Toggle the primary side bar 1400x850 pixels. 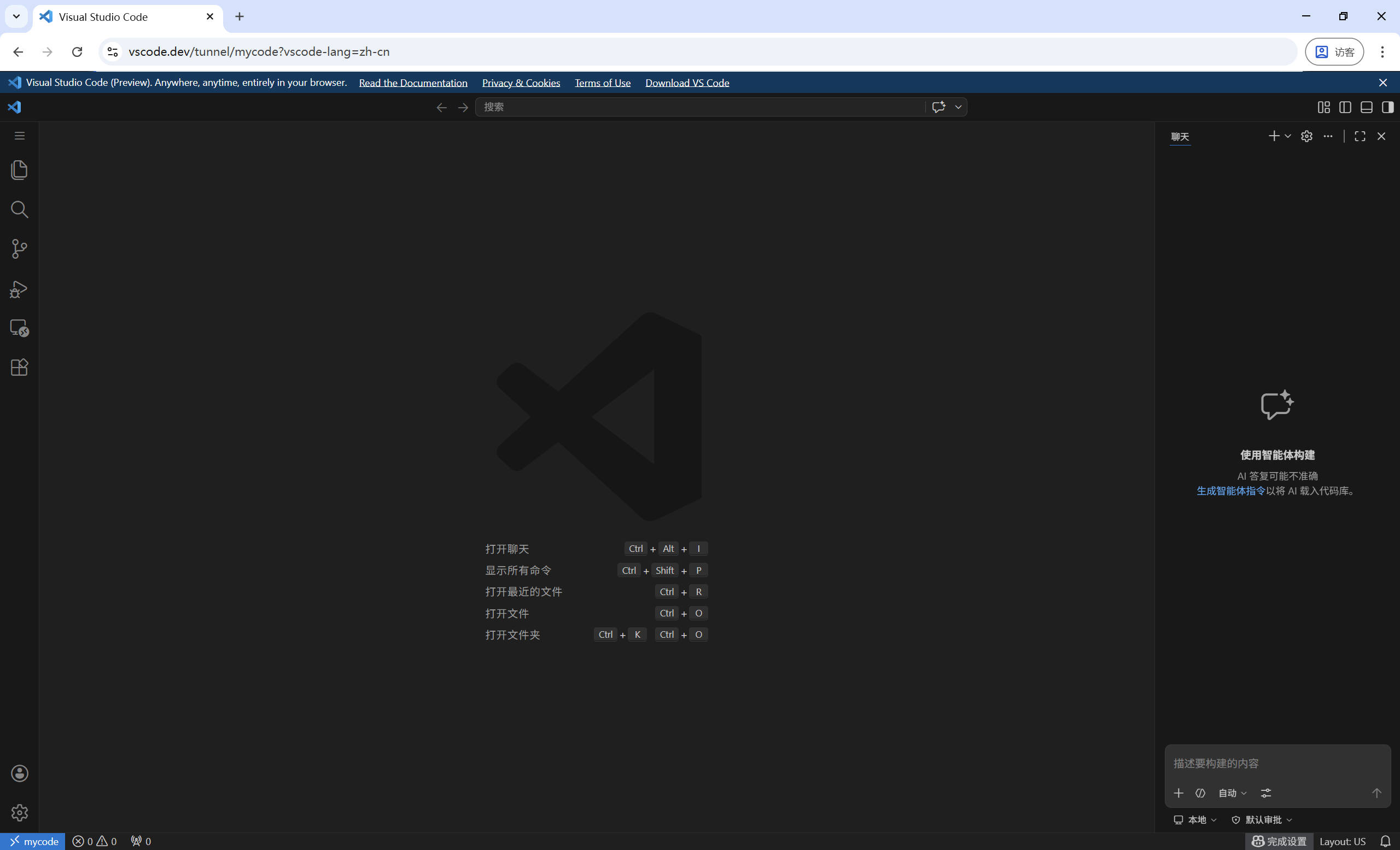point(1345,107)
